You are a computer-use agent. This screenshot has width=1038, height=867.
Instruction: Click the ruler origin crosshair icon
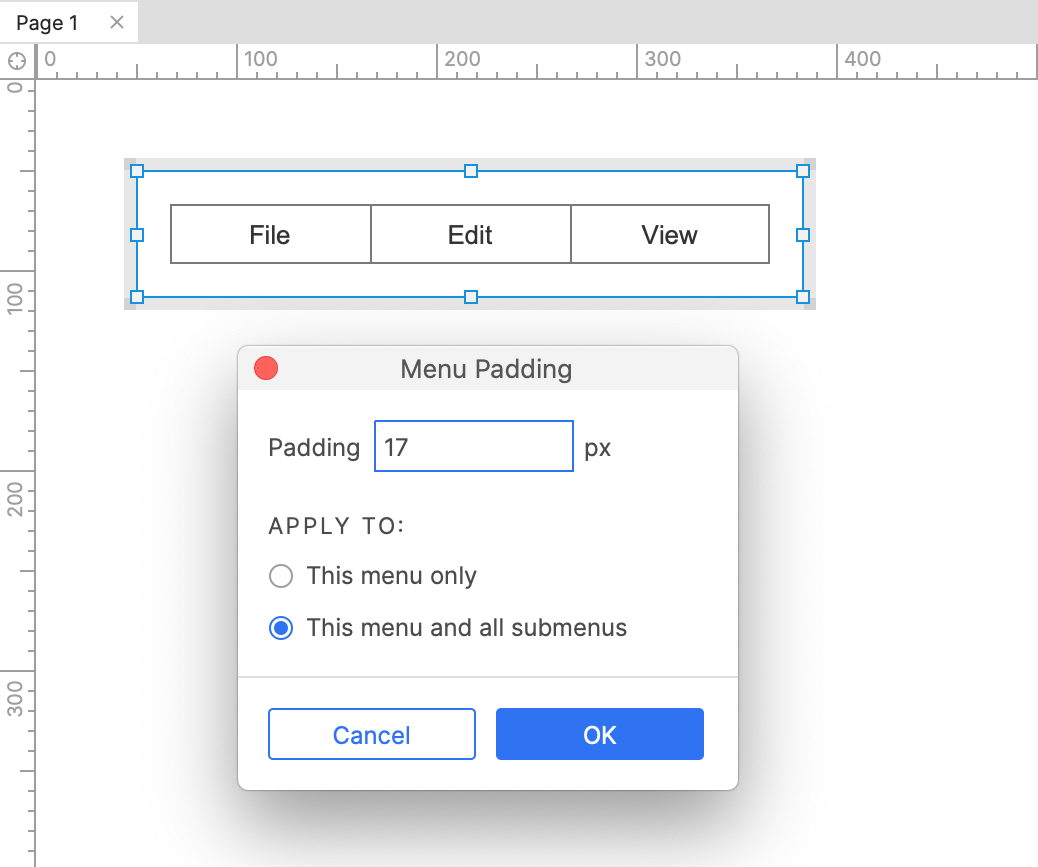click(x=17, y=61)
